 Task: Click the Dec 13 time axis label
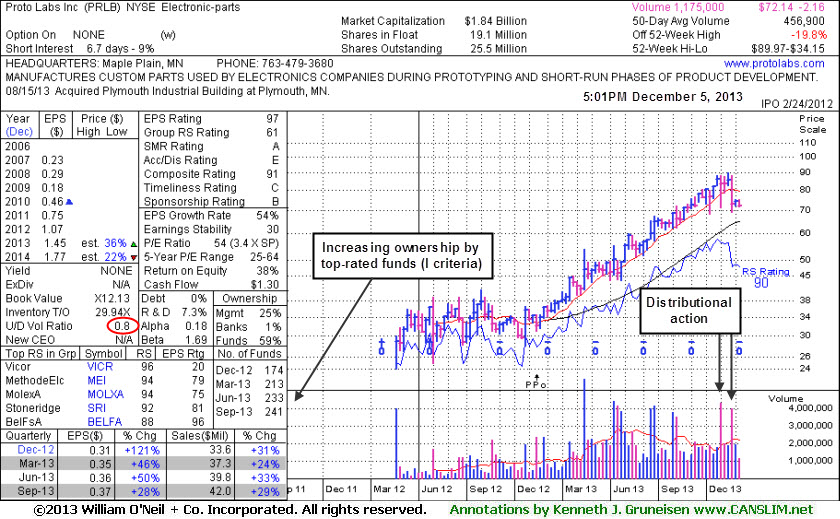tap(725, 489)
